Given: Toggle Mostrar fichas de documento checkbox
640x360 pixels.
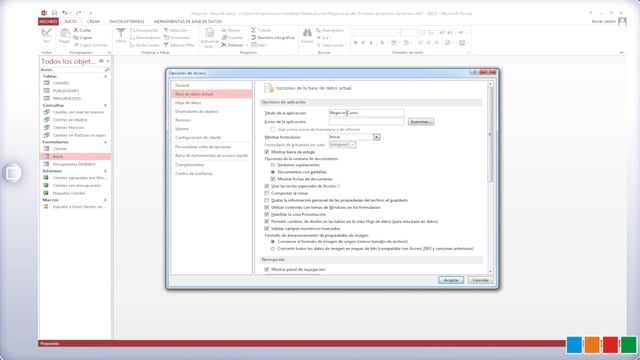Looking at the screenshot, I should click(x=273, y=179).
